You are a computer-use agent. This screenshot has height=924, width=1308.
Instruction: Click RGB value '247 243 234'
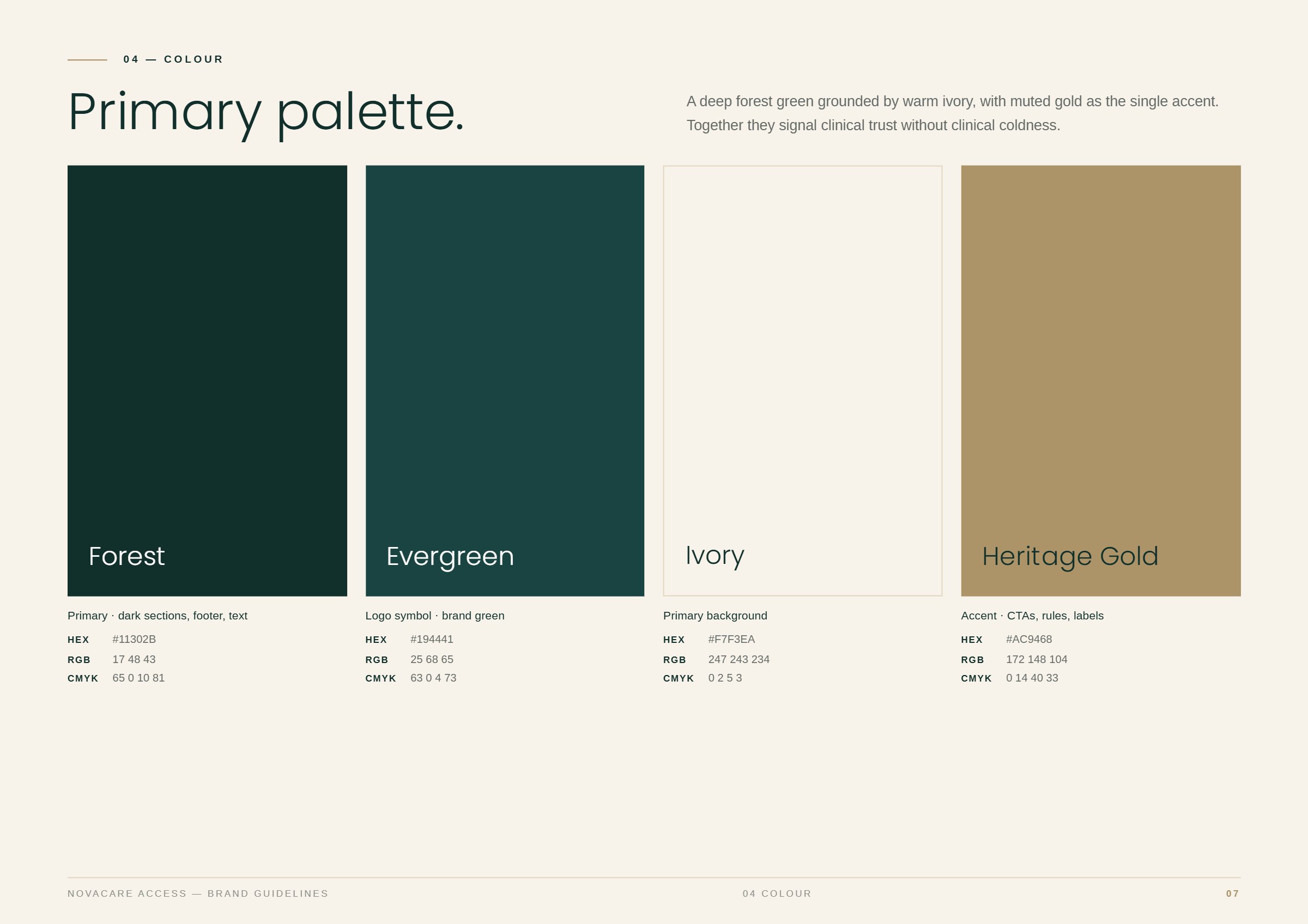pos(739,659)
